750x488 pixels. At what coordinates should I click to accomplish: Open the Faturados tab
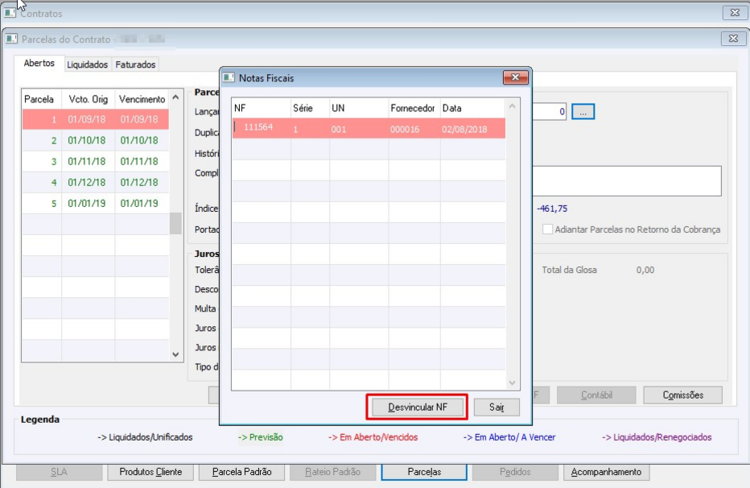(135, 65)
